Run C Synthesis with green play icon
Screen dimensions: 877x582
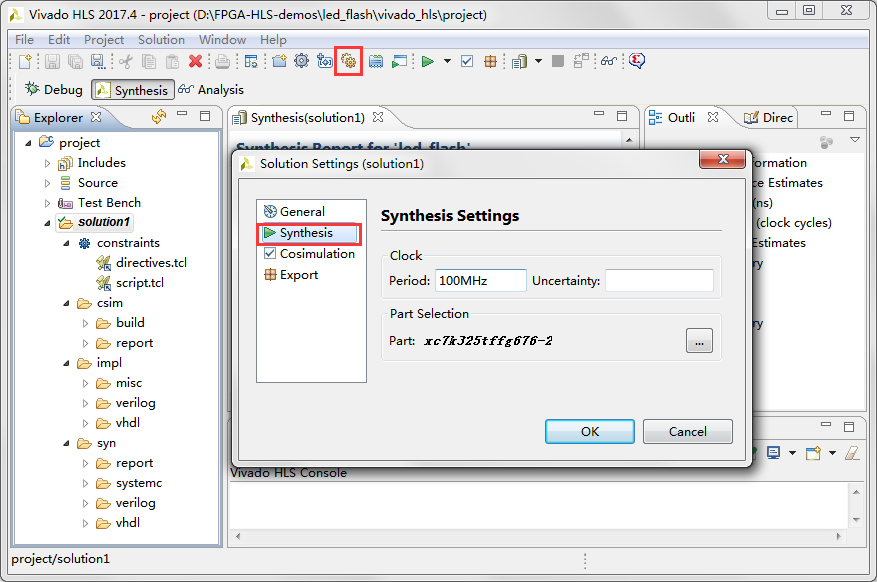pos(427,61)
